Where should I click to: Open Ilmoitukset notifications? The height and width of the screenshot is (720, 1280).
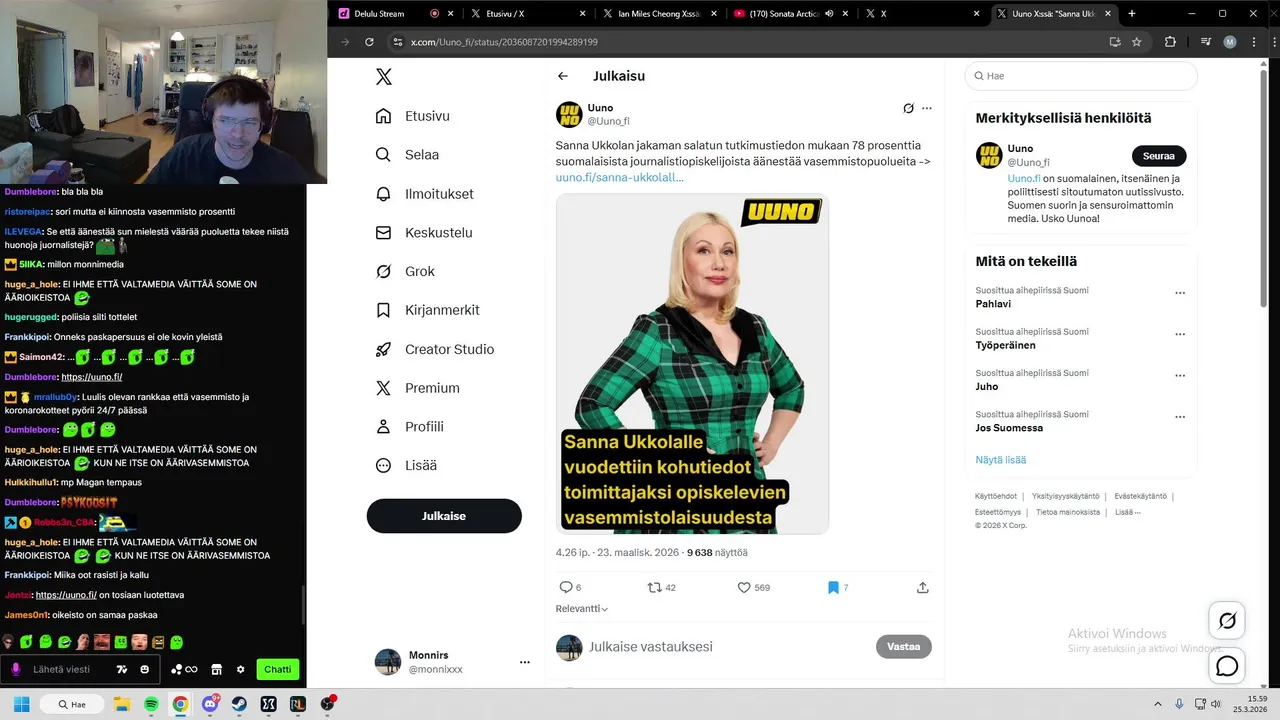[424, 194]
